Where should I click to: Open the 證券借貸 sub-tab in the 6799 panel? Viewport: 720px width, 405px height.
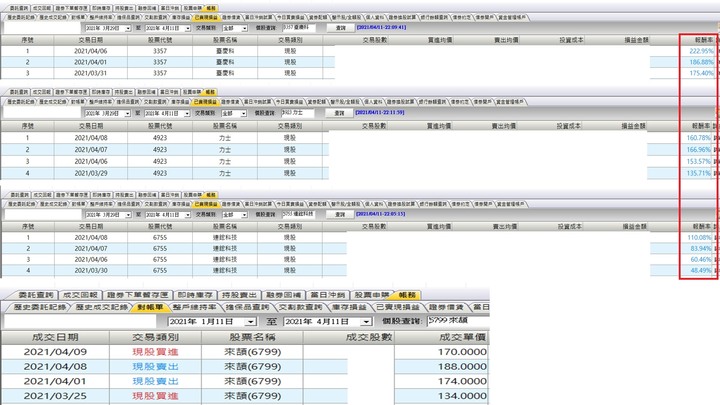pyautogui.click(x=446, y=307)
